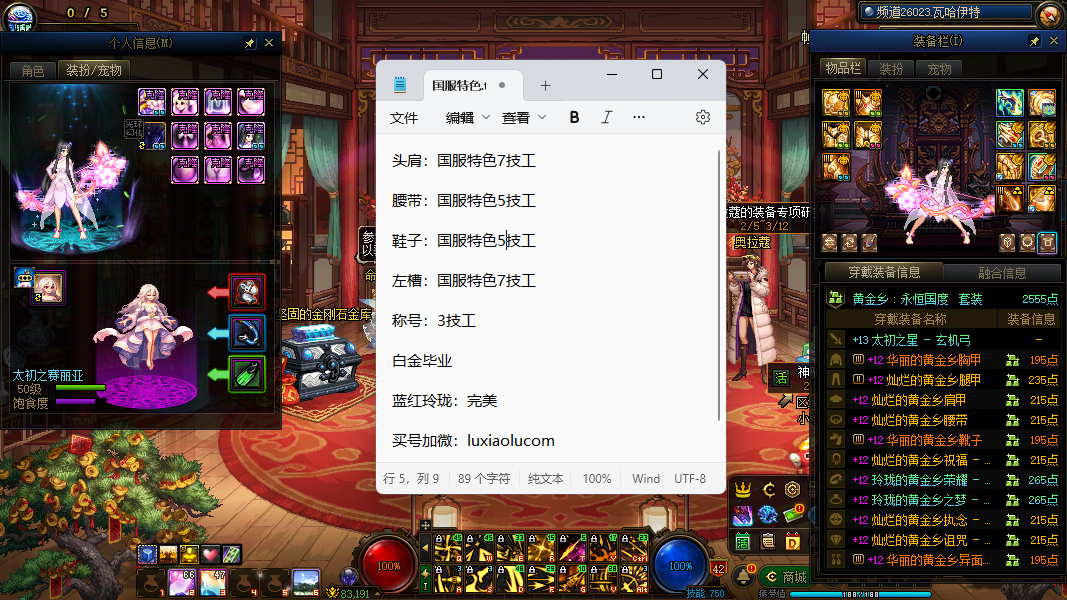1067x600 pixels.
Task: Click the crown icon in the game menu
Action: (743, 489)
